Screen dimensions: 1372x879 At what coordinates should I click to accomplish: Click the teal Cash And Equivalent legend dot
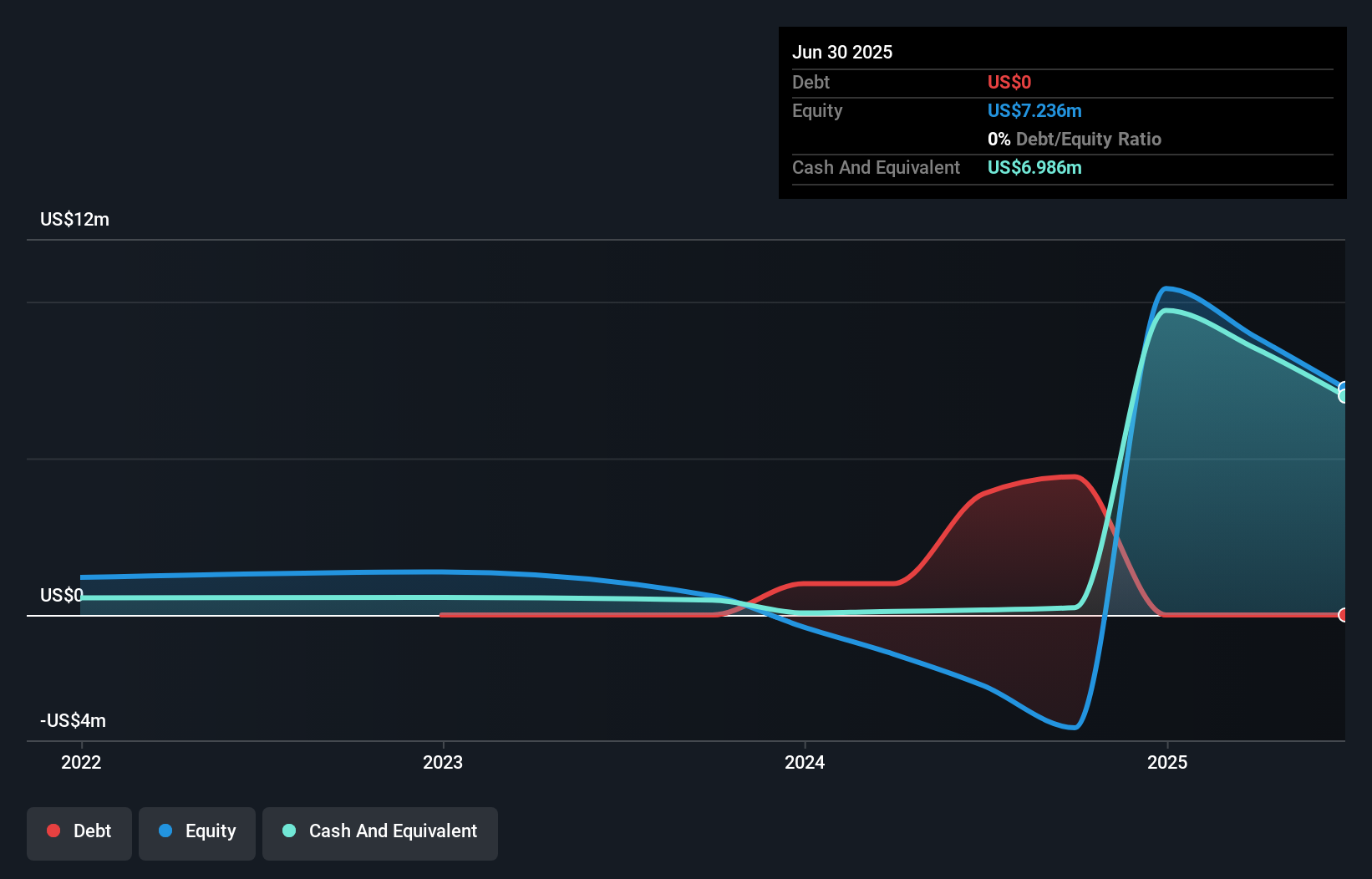(287, 831)
